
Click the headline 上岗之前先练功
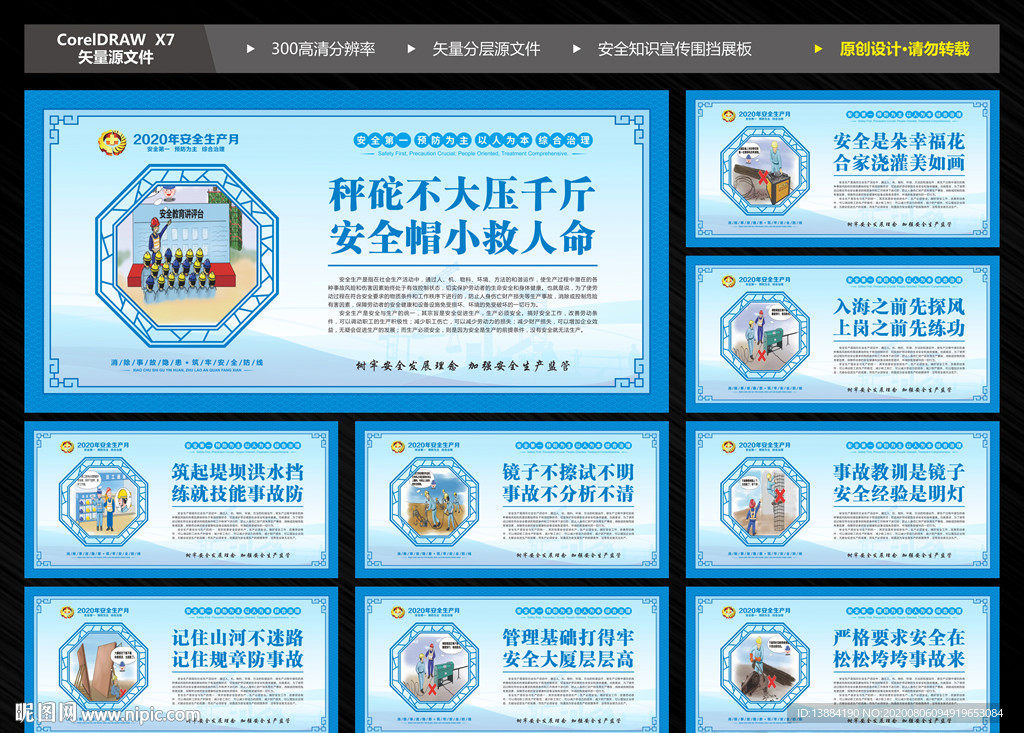(x=899, y=328)
